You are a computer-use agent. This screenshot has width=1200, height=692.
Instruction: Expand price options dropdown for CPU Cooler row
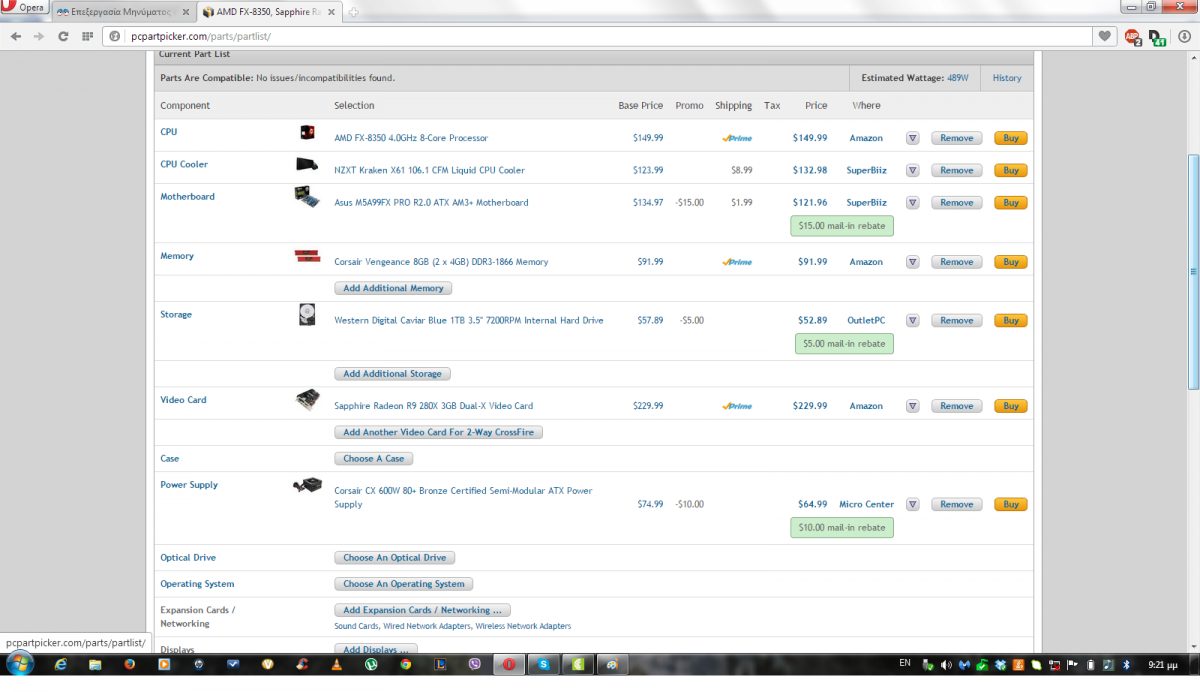(912, 170)
